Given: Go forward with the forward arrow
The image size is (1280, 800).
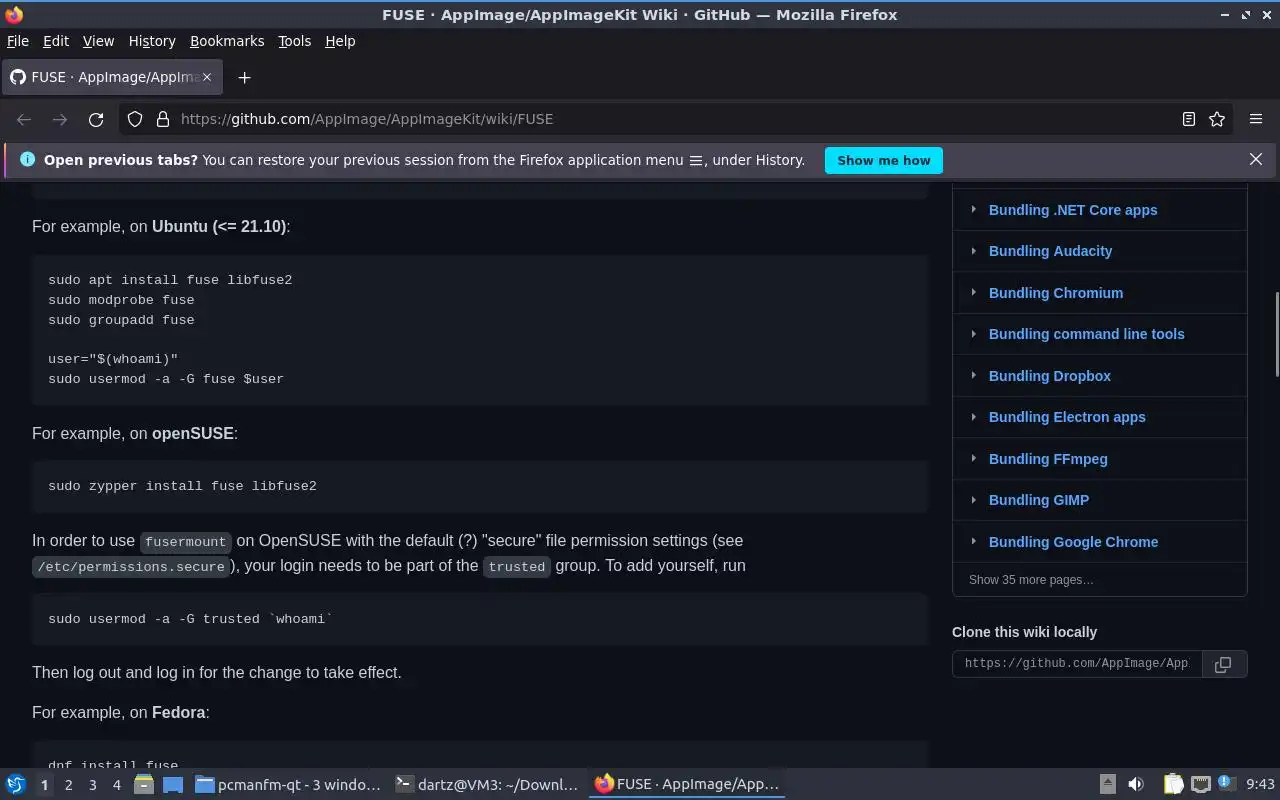Looking at the screenshot, I should [x=60, y=119].
